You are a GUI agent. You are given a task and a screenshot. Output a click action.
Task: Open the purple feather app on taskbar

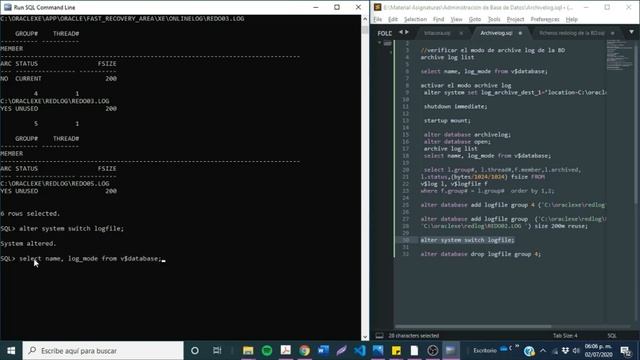341,351
